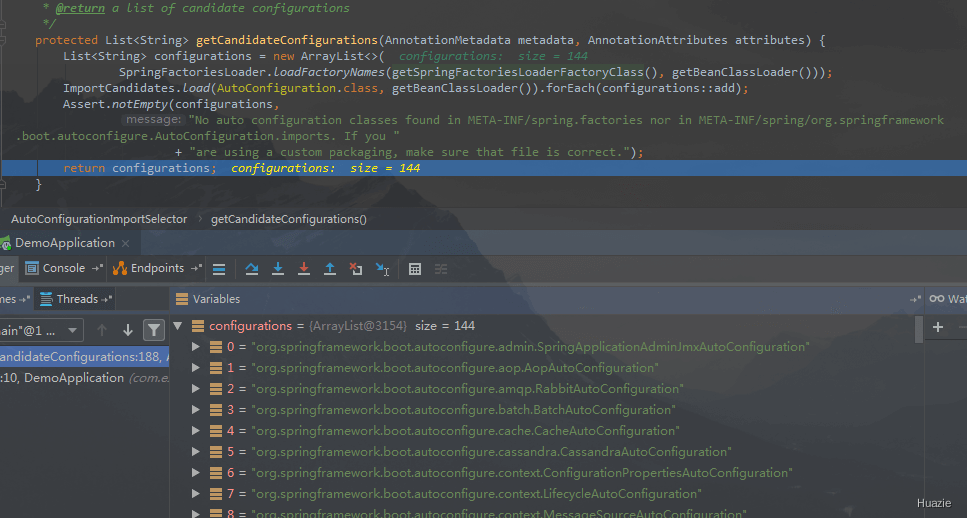Select the CassandraAutoConfiguration string value

pos(492,451)
